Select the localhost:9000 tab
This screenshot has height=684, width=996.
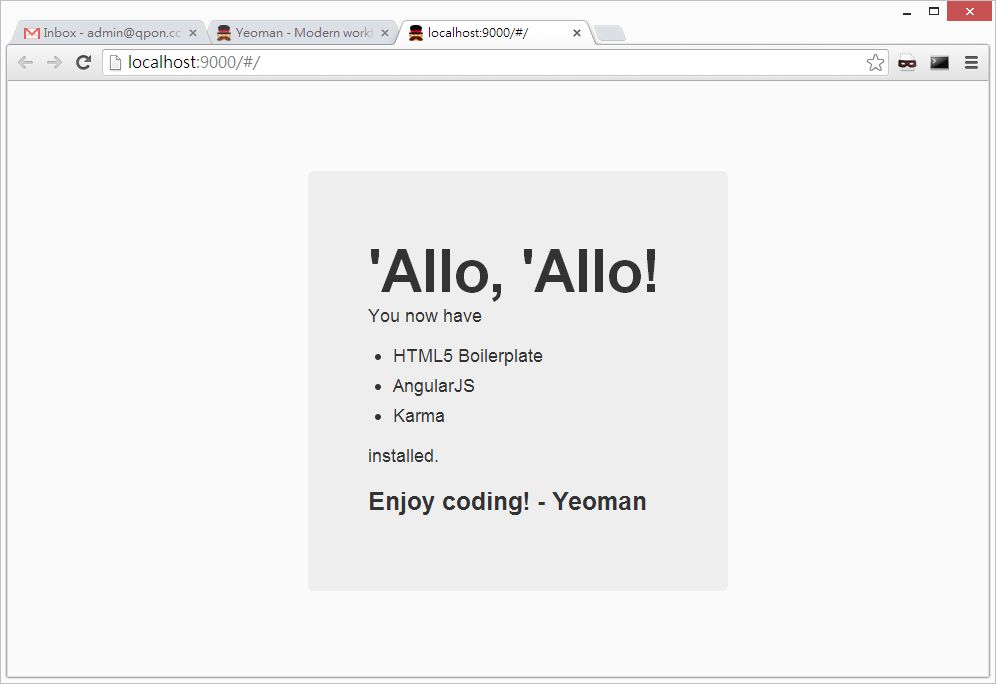click(x=480, y=33)
